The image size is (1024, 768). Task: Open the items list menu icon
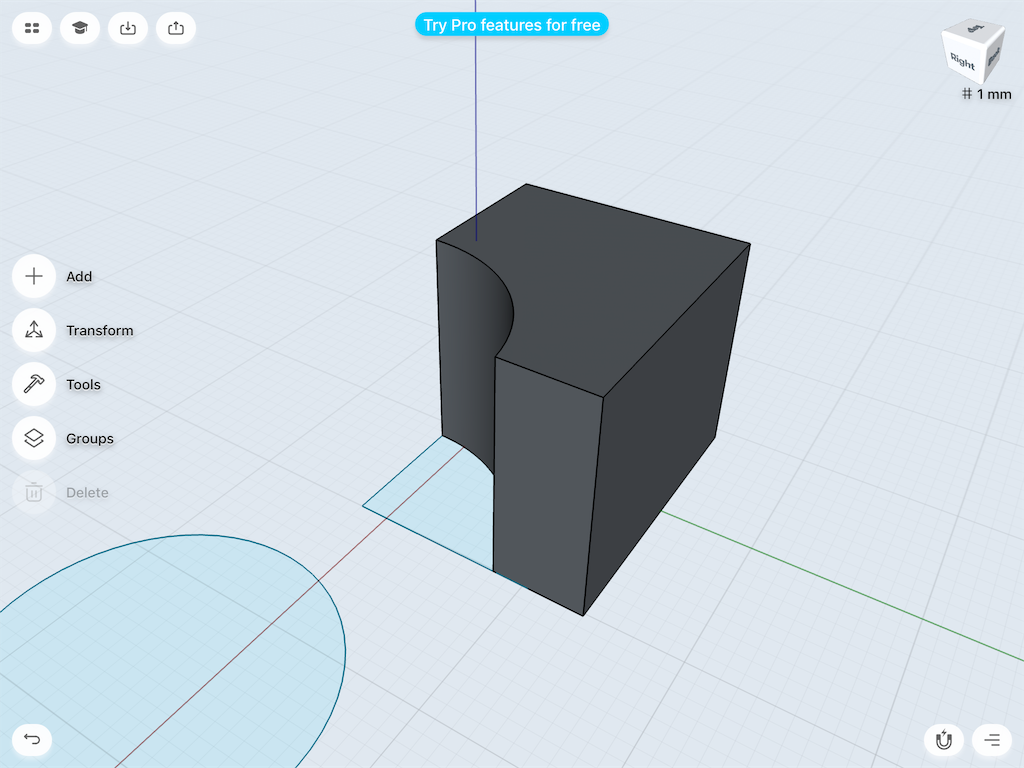pyautogui.click(x=992, y=740)
